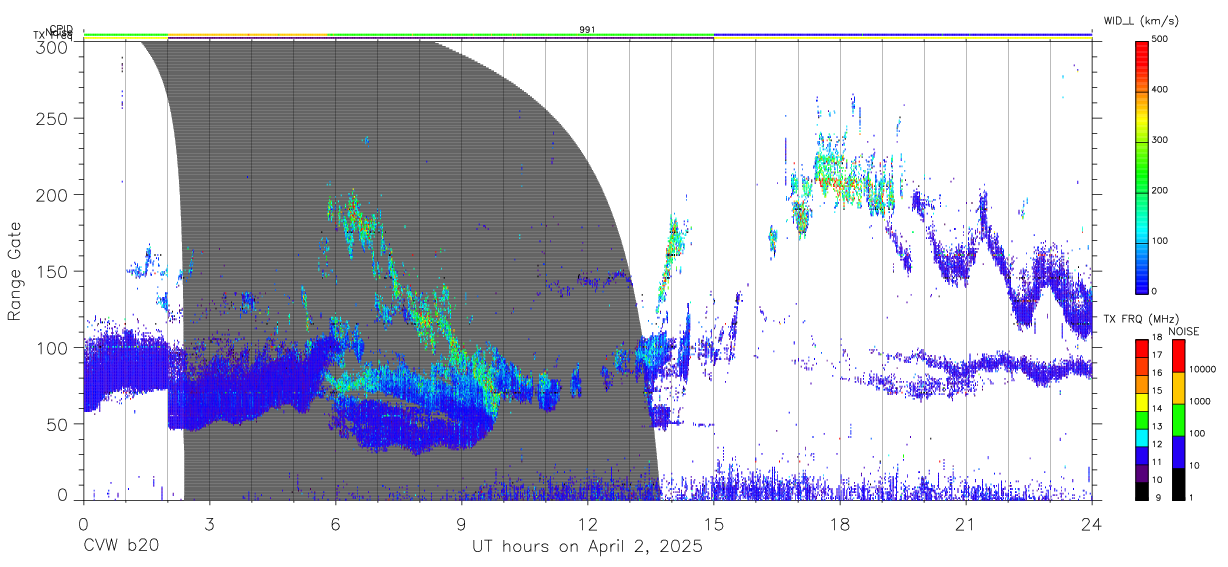Click the 10000 tick on NOISE scale
This screenshot has height=567, width=1228.
click(x=1203, y=369)
